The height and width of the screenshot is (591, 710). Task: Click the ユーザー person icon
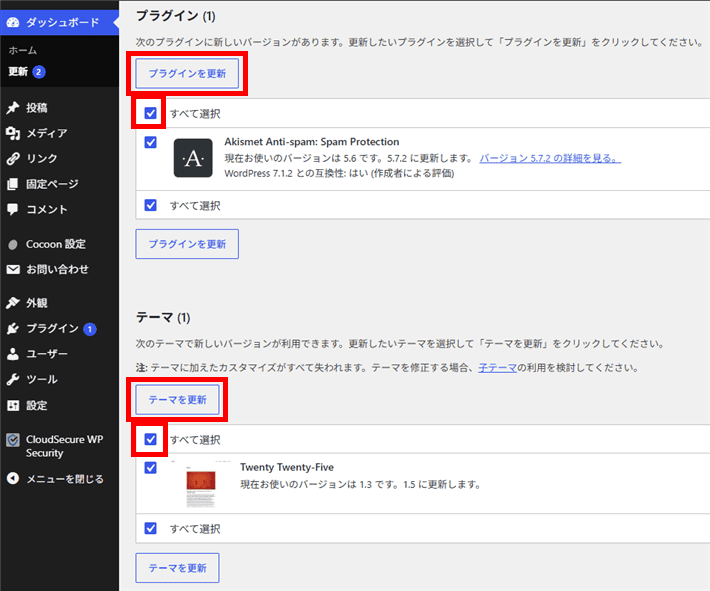(13, 354)
